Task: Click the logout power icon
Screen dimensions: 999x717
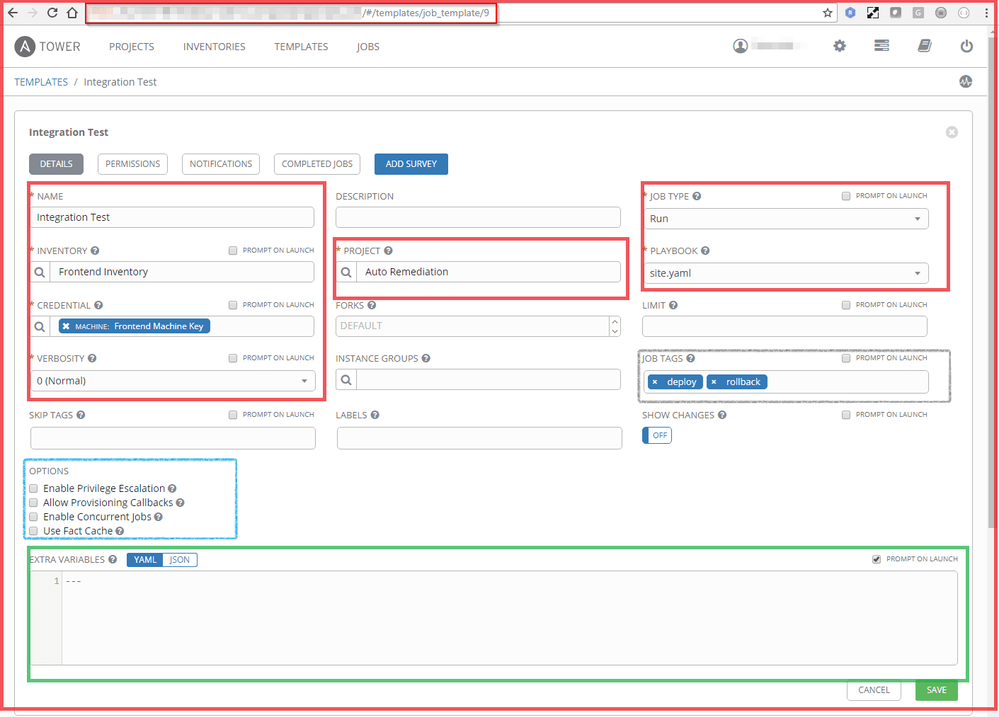Action: [966, 46]
